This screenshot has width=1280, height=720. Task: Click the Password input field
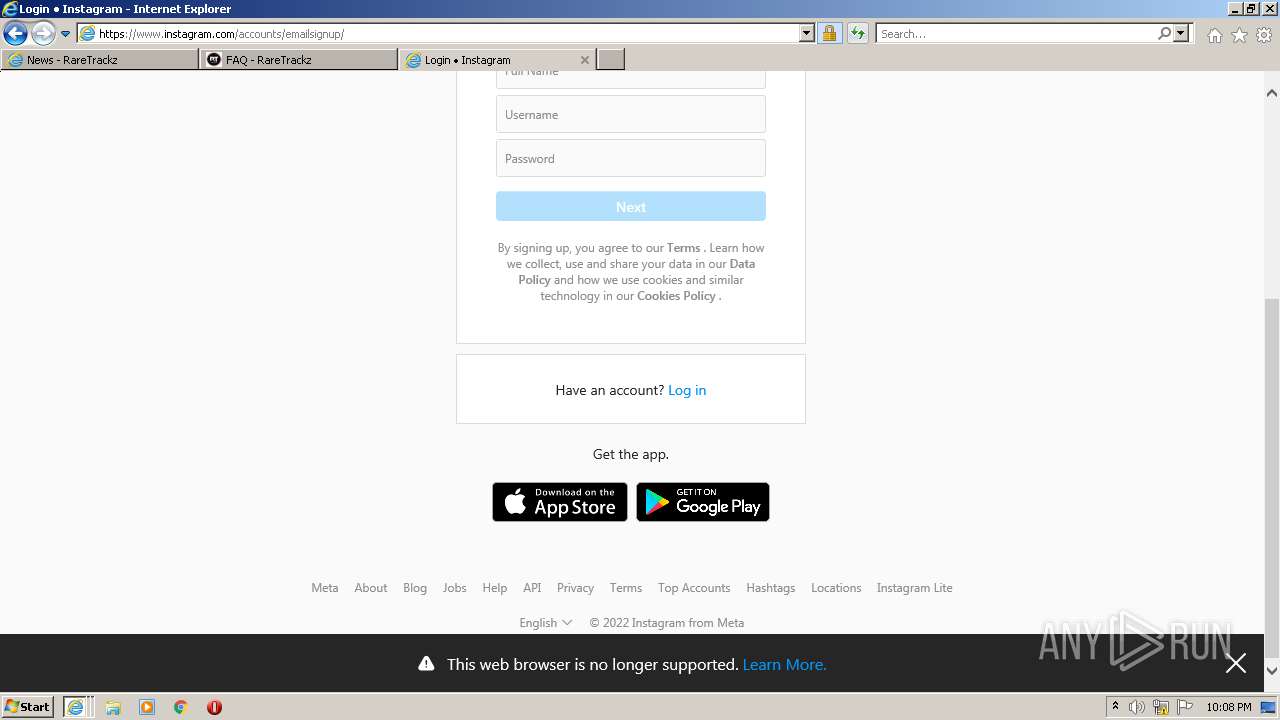[631, 158]
